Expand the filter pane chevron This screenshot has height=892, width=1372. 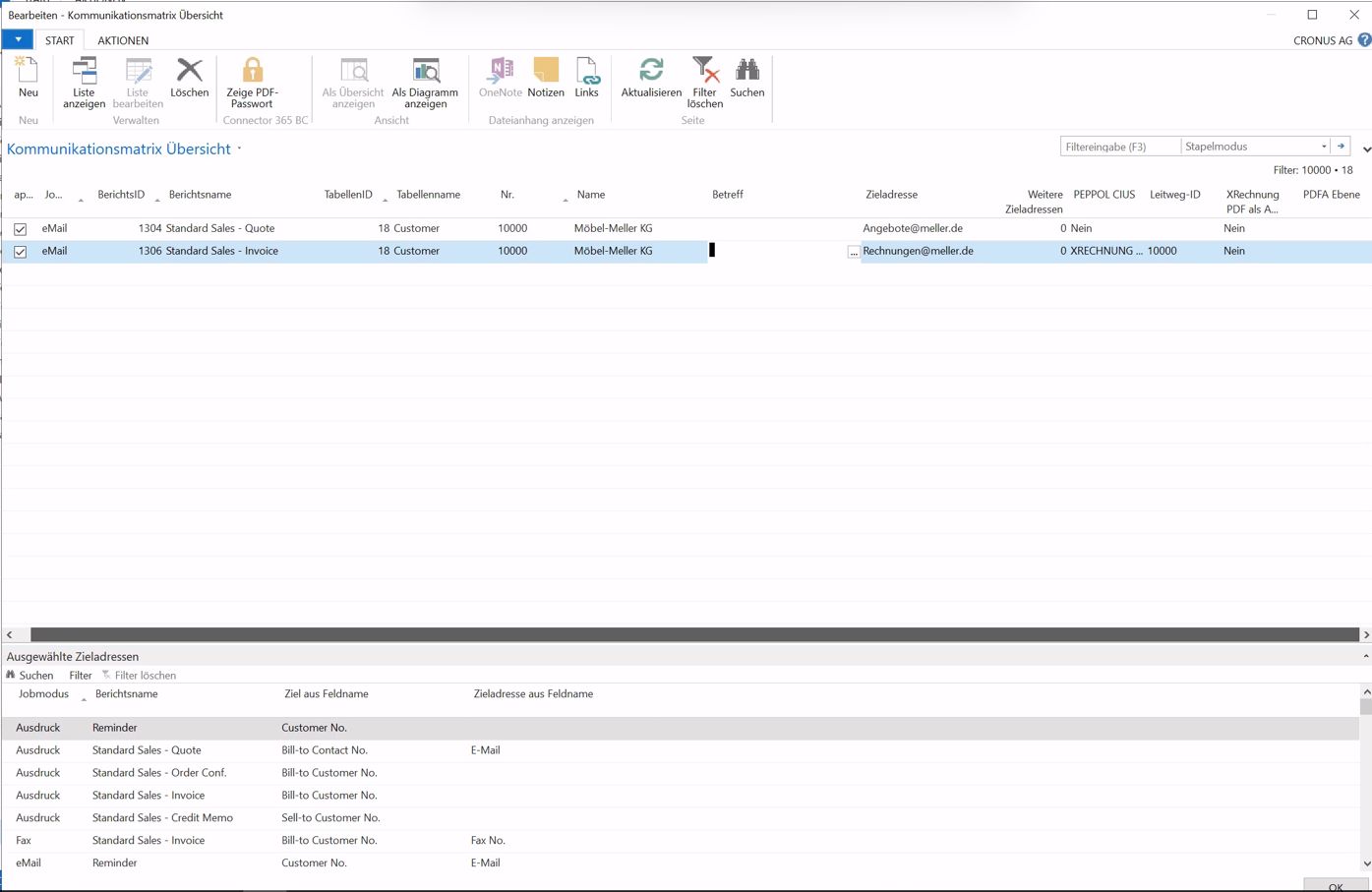(x=1366, y=149)
